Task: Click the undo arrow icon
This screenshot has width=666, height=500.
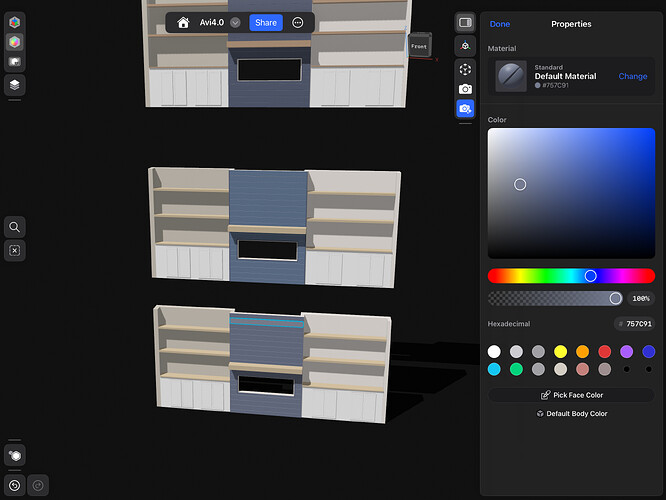Action: point(14,485)
